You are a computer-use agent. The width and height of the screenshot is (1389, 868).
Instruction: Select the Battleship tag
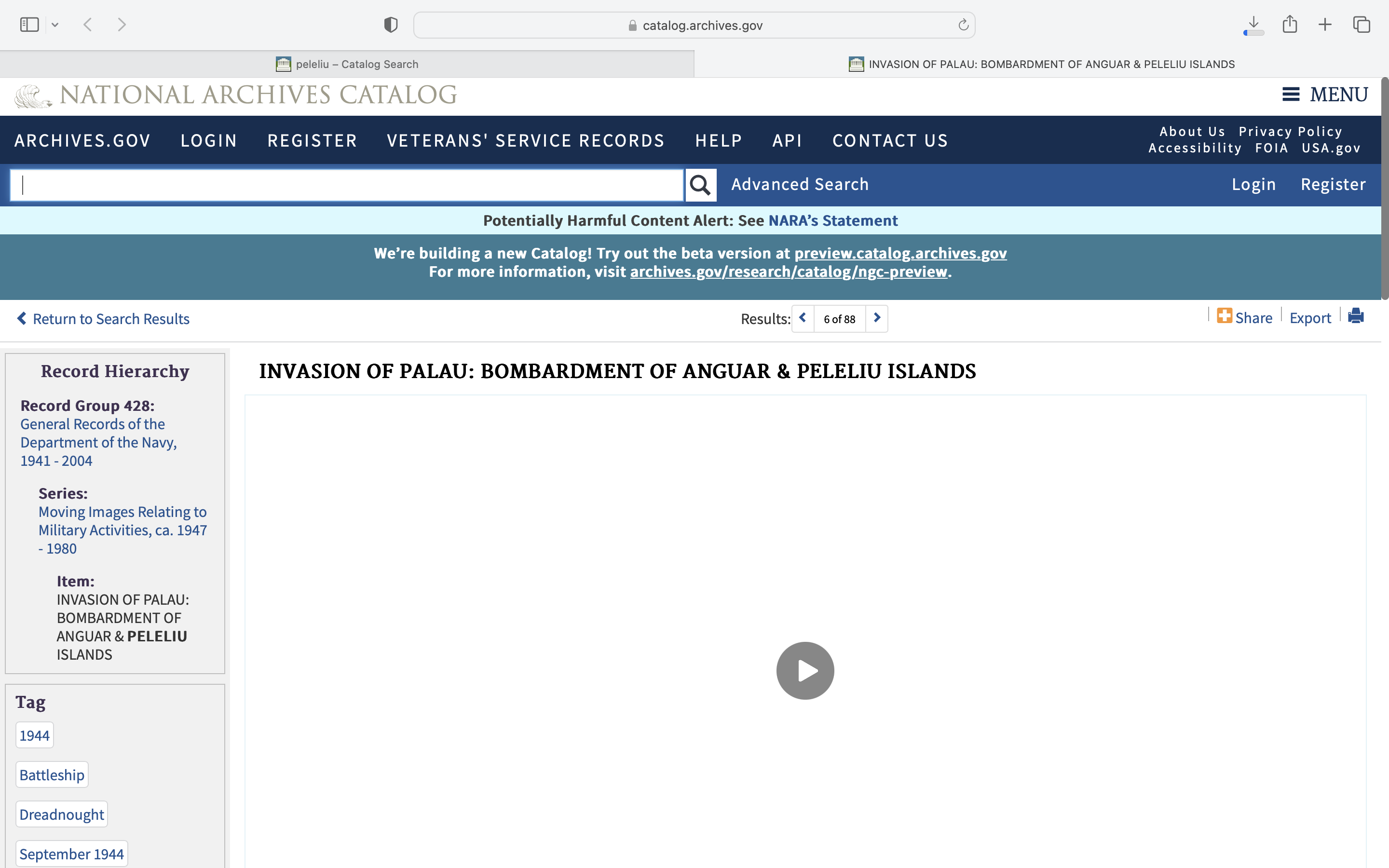coord(52,774)
